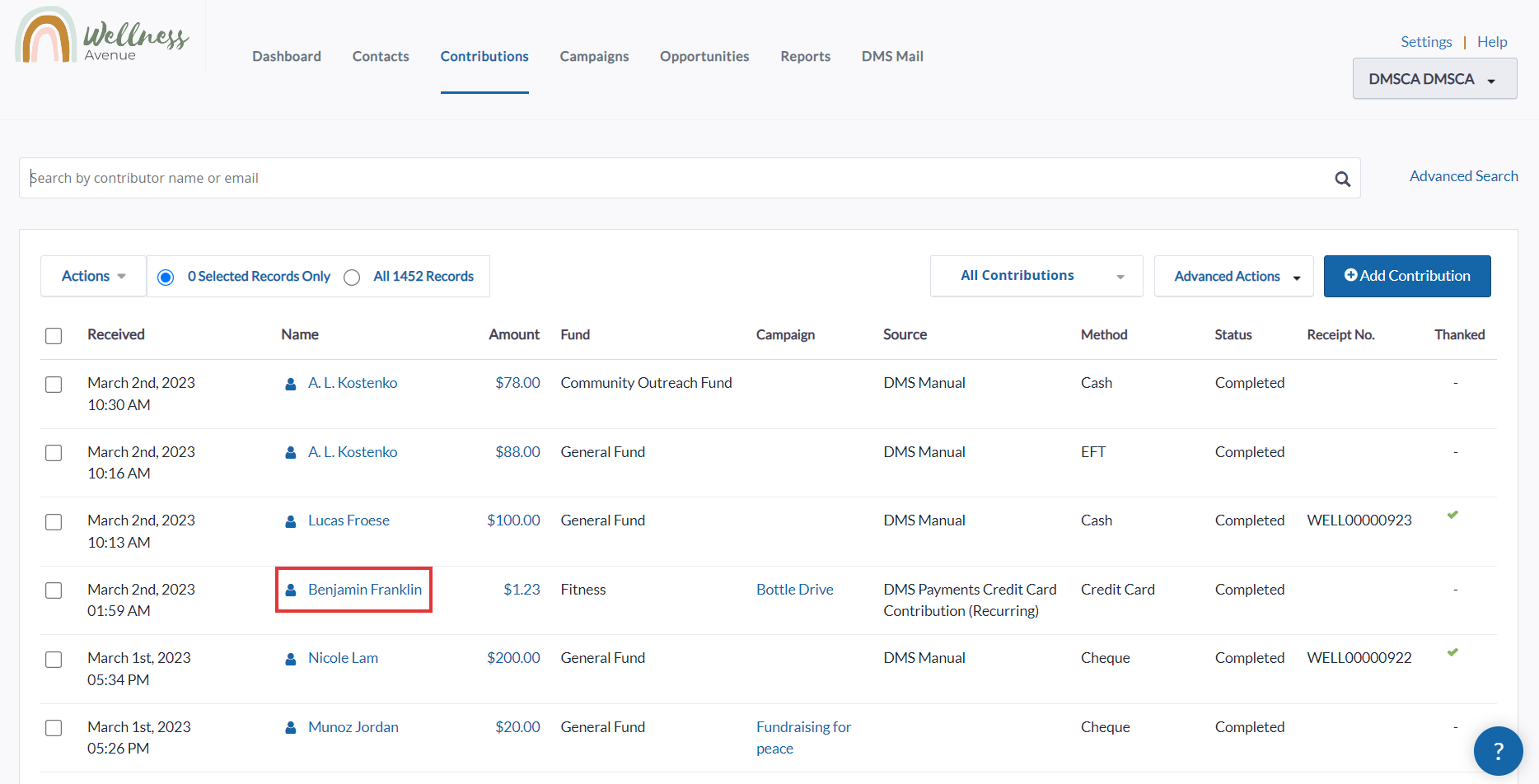Click the Receipt No. column header
1539x784 pixels.
(x=1340, y=334)
